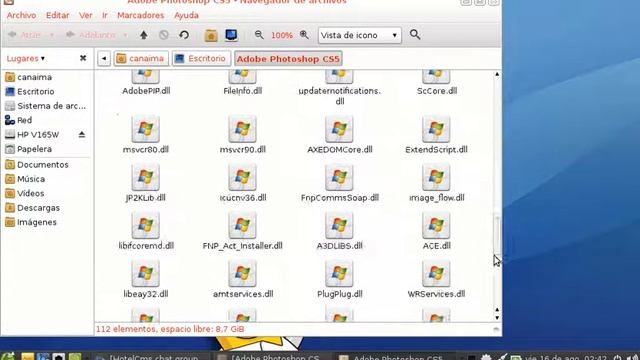
Task: Open the Vista de icono view dropdown
Action: 360,36
